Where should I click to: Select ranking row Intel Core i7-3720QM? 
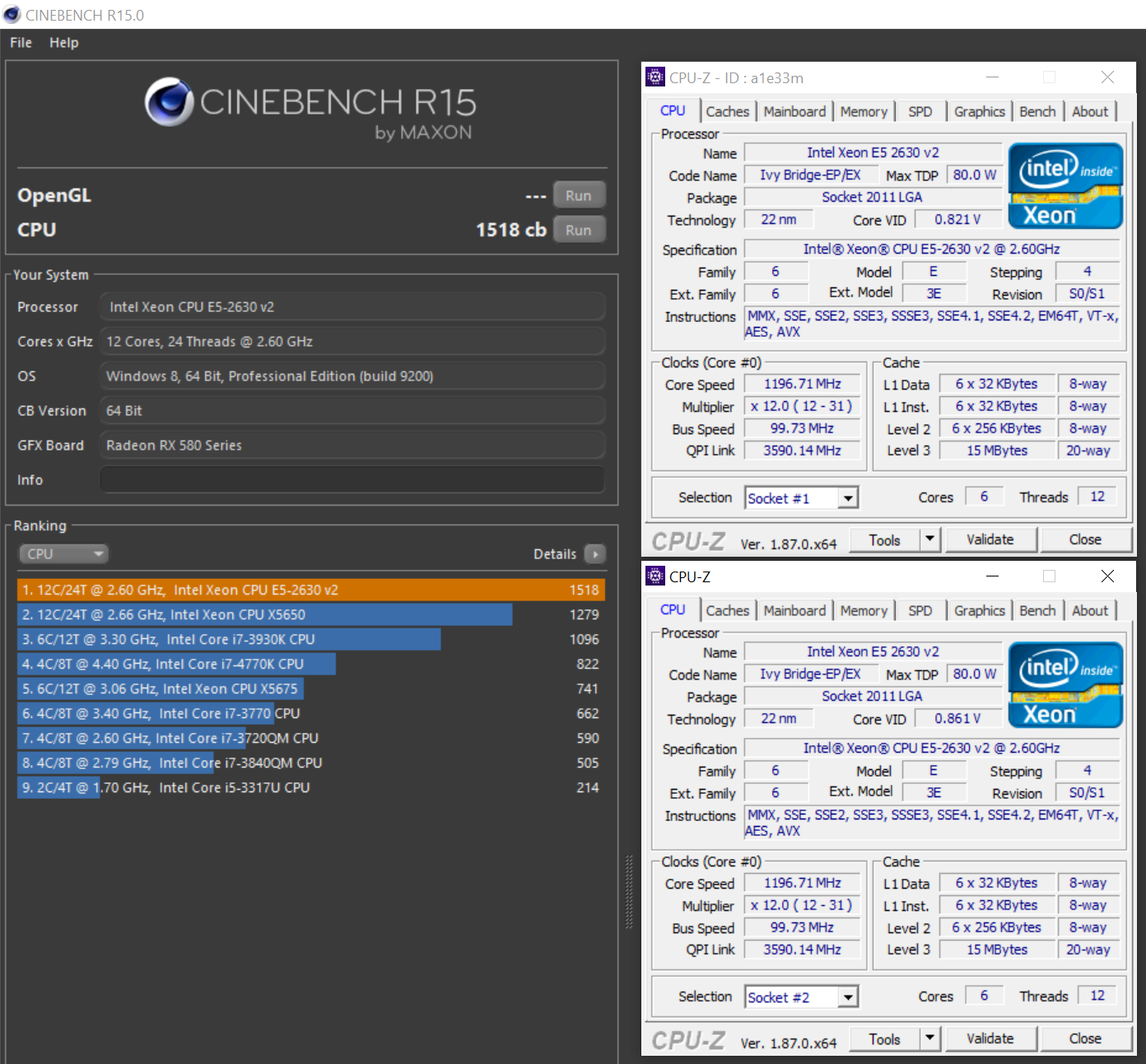pyautogui.click(x=311, y=738)
